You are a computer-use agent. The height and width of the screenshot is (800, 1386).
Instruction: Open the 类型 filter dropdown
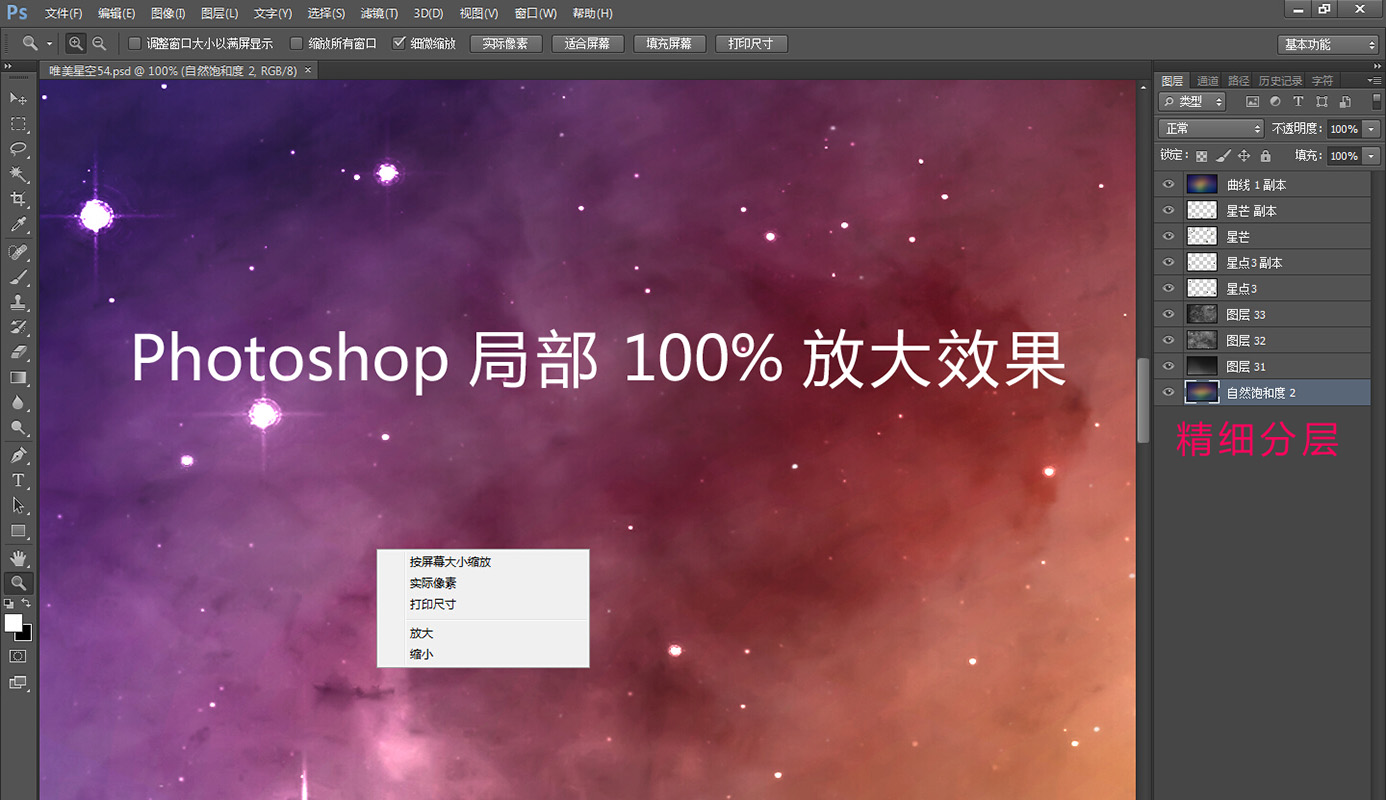[1192, 102]
